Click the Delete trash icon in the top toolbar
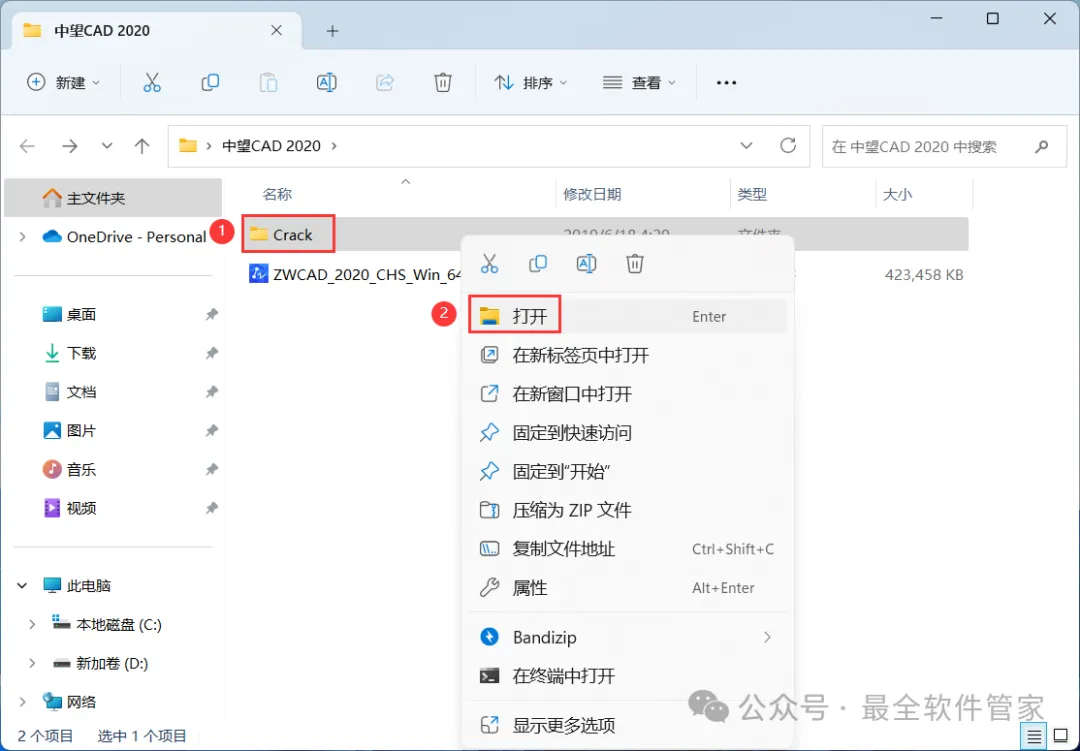Viewport: 1080px width, 751px height. (x=443, y=83)
